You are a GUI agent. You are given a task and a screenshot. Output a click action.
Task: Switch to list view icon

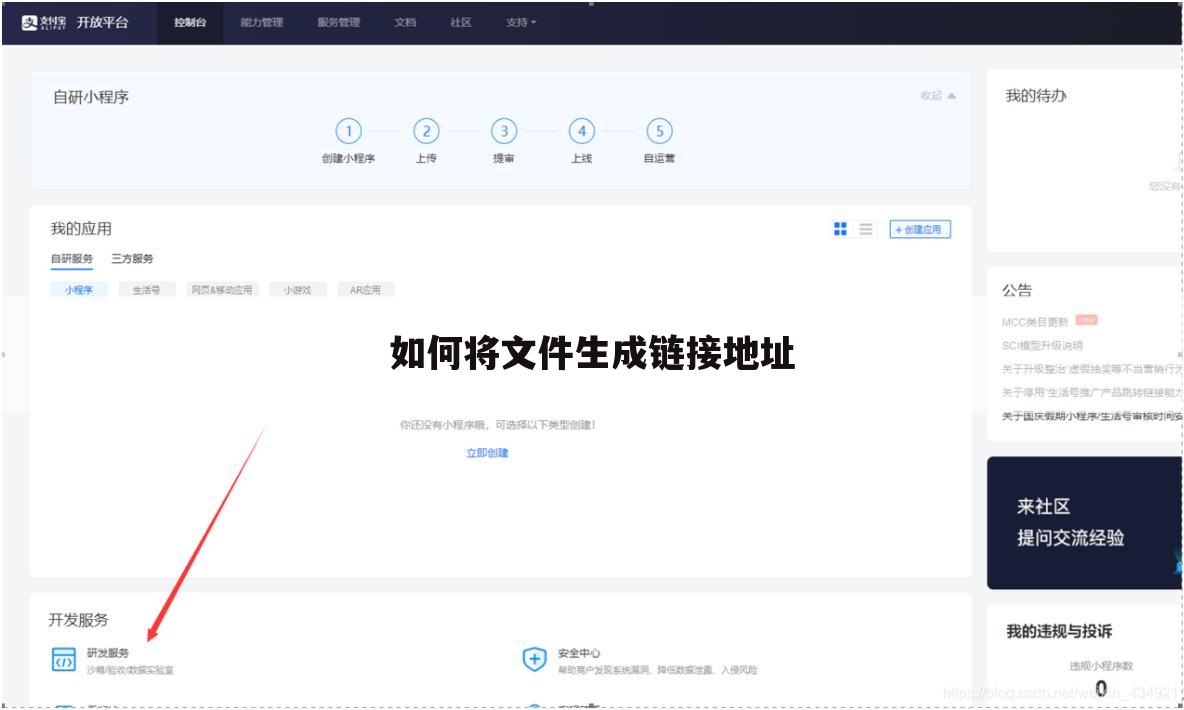(865, 229)
